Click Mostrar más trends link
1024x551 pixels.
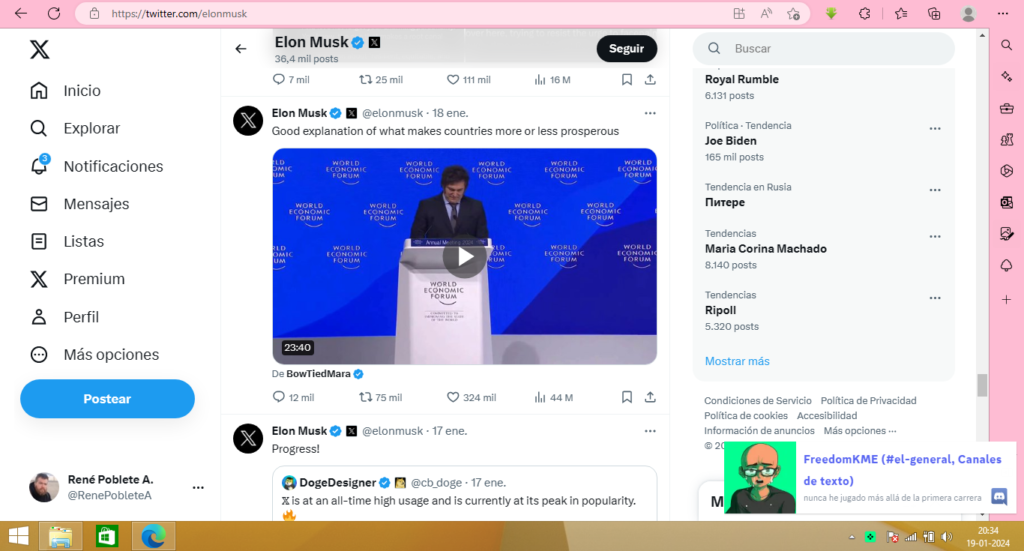[737, 361]
